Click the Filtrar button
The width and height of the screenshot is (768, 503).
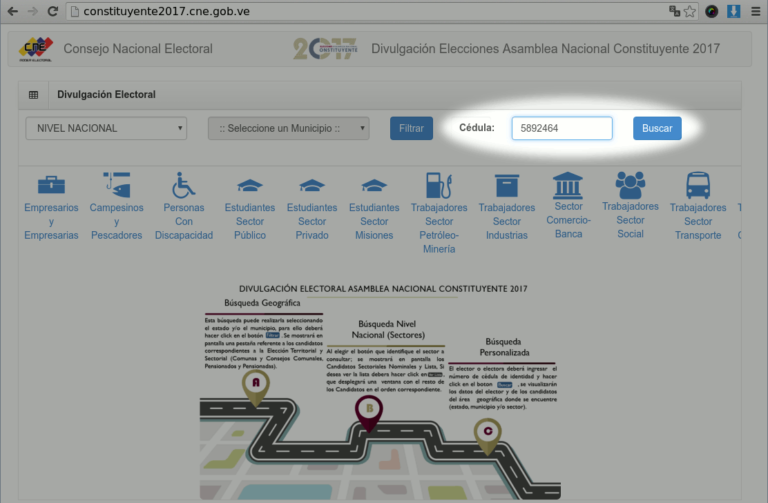pyautogui.click(x=411, y=128)
